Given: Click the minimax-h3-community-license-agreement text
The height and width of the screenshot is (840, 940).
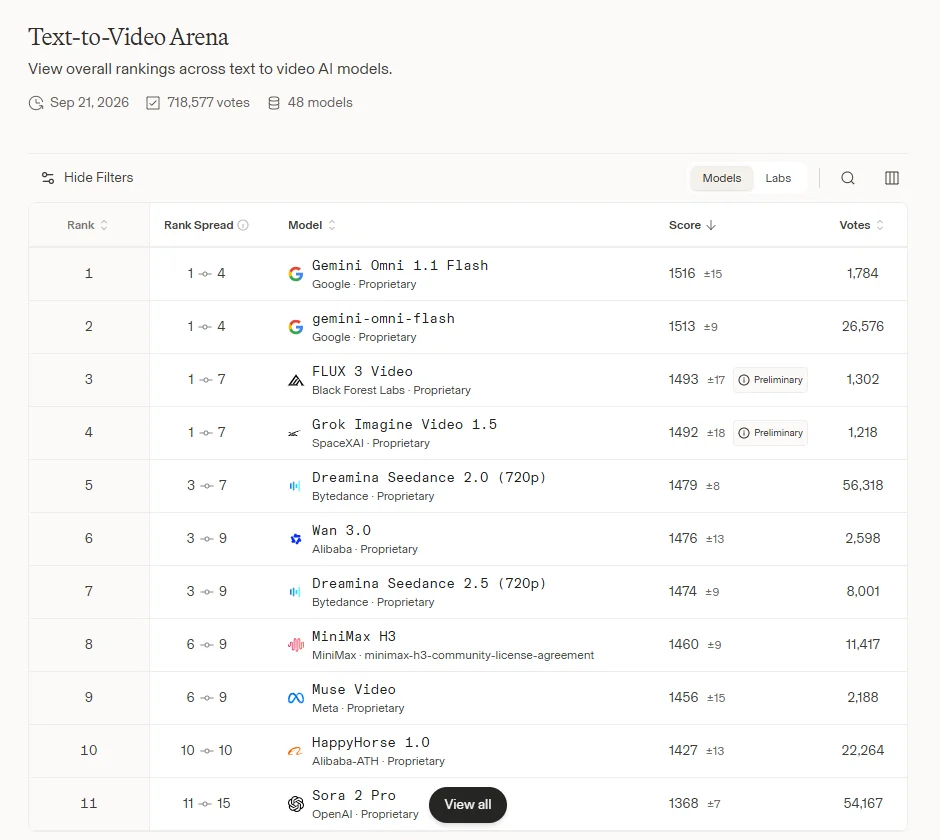Looking at the screenshot, I should (479, 655).
